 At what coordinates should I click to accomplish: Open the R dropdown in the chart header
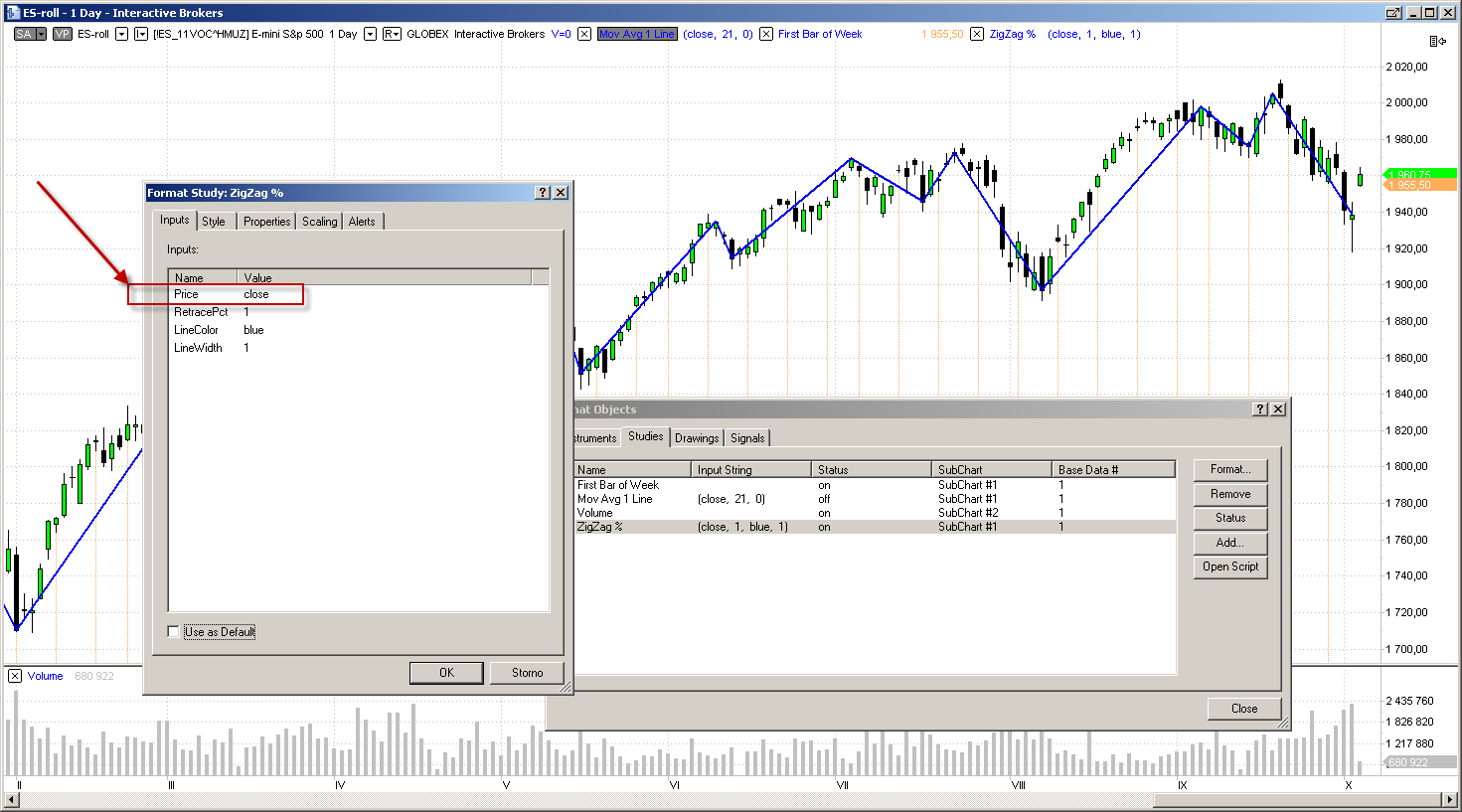(x=392, y=34)
